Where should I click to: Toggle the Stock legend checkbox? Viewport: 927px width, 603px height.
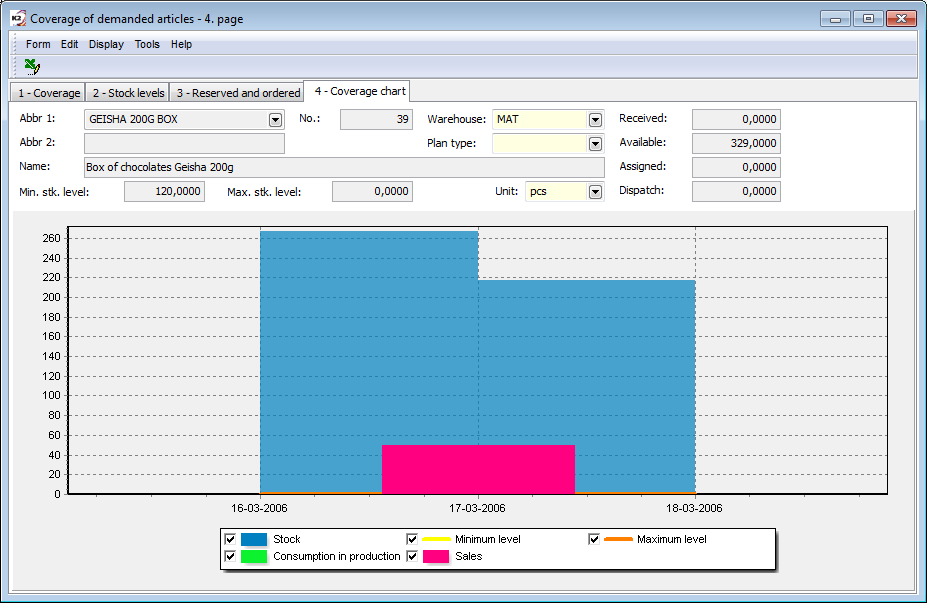230,539
